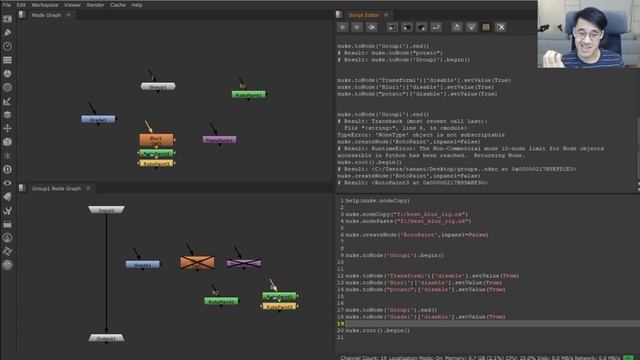
Task: Select the disabled orange Blur node in Group1 graph
Action: click(197, 262)
